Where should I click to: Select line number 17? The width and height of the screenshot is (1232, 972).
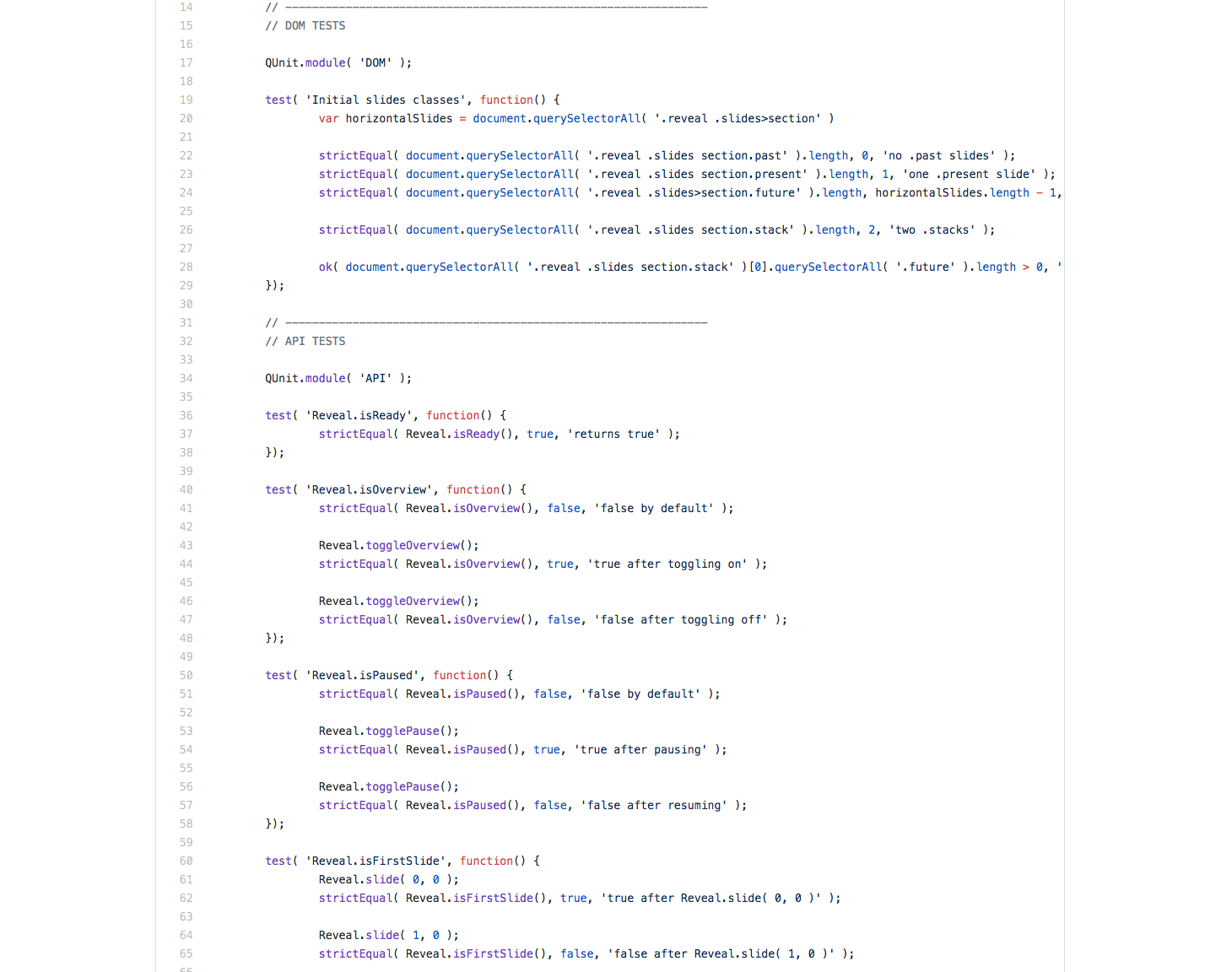click(186, 62)
